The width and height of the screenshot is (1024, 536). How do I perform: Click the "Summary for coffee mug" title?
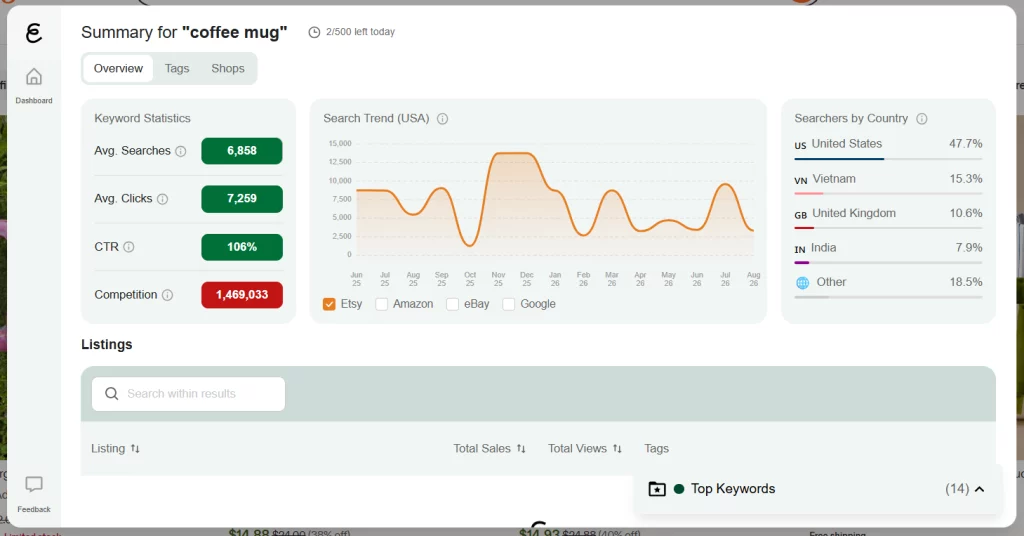coord(184,32)
